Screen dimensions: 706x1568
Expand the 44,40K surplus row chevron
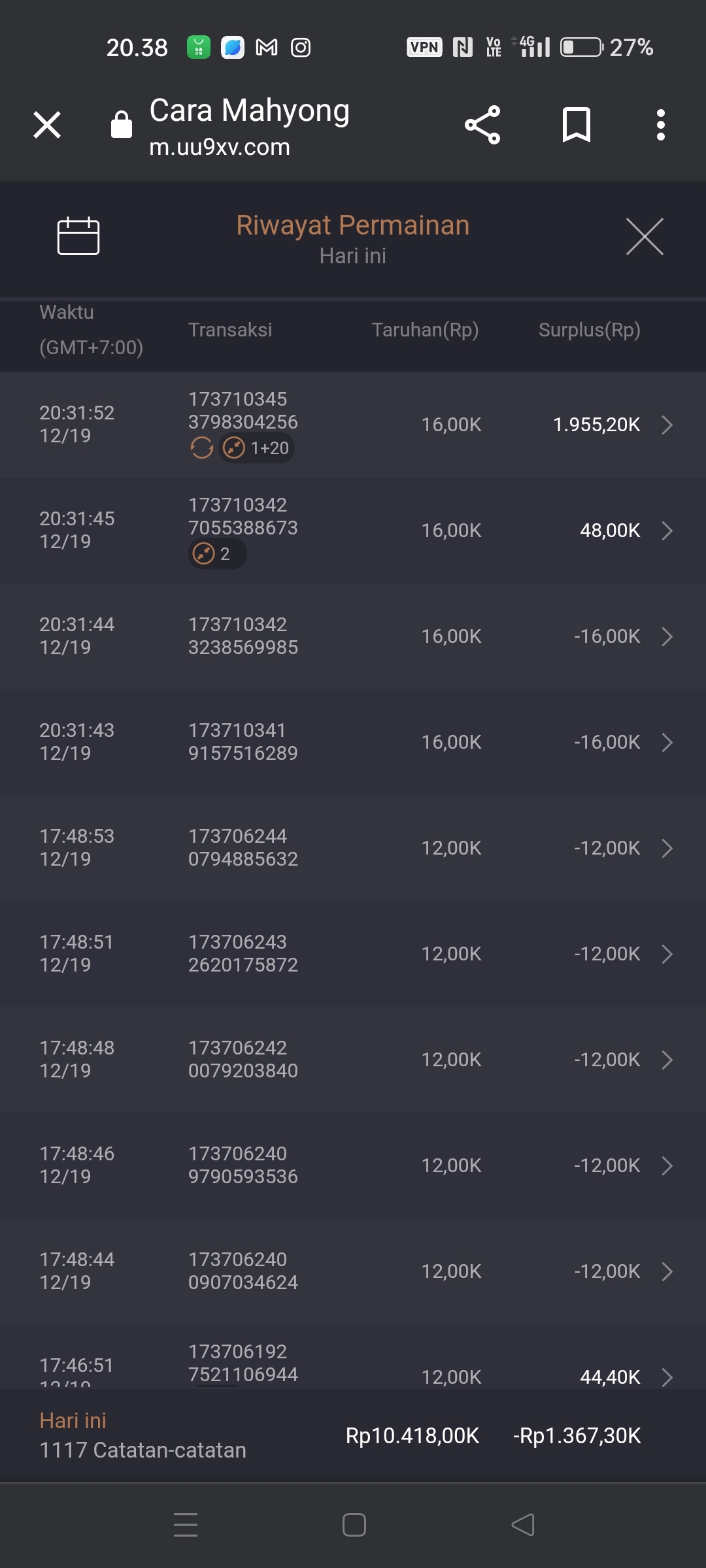(x=667, y=1377)
